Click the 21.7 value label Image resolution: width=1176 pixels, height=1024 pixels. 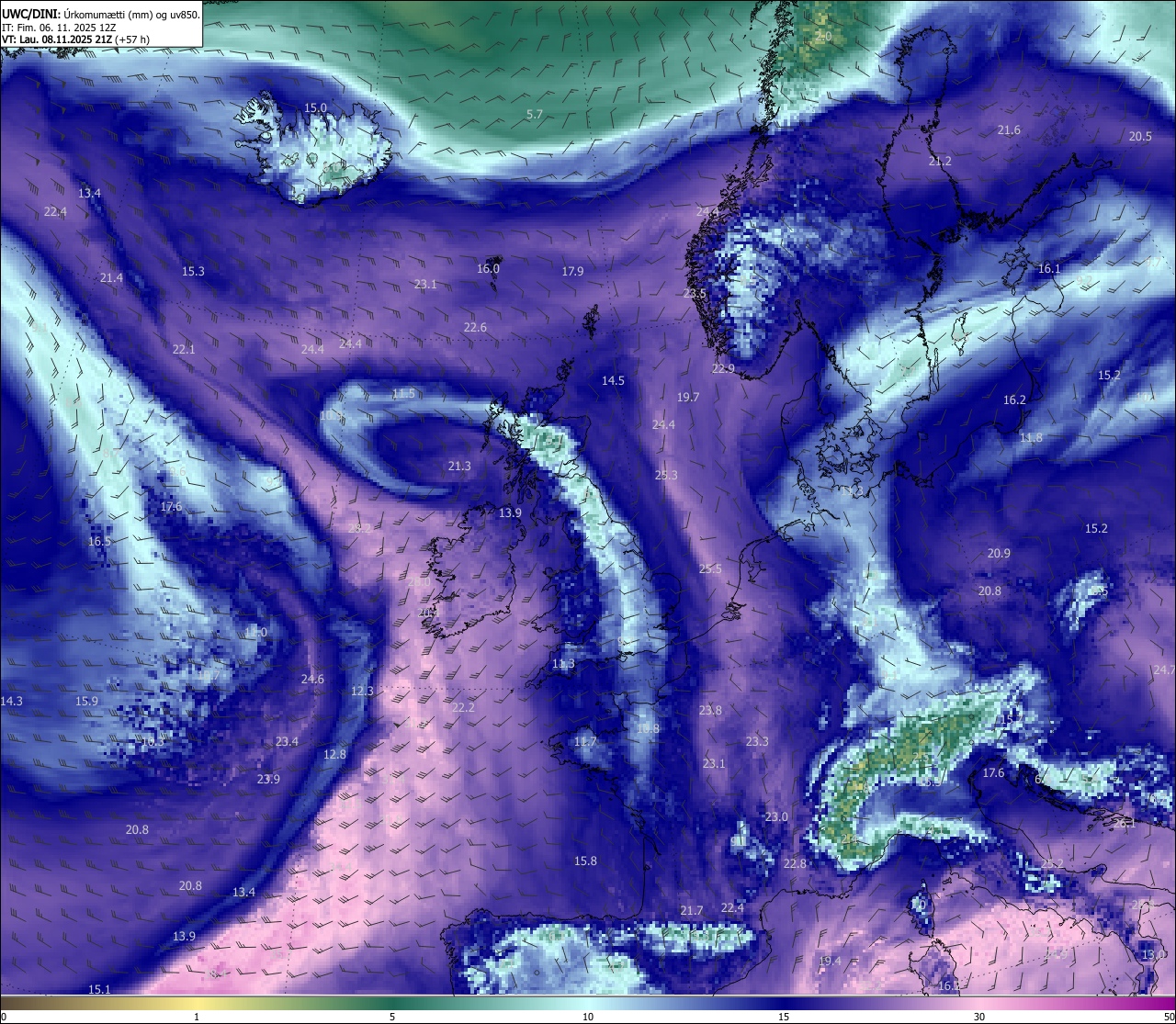coord(692,910)
